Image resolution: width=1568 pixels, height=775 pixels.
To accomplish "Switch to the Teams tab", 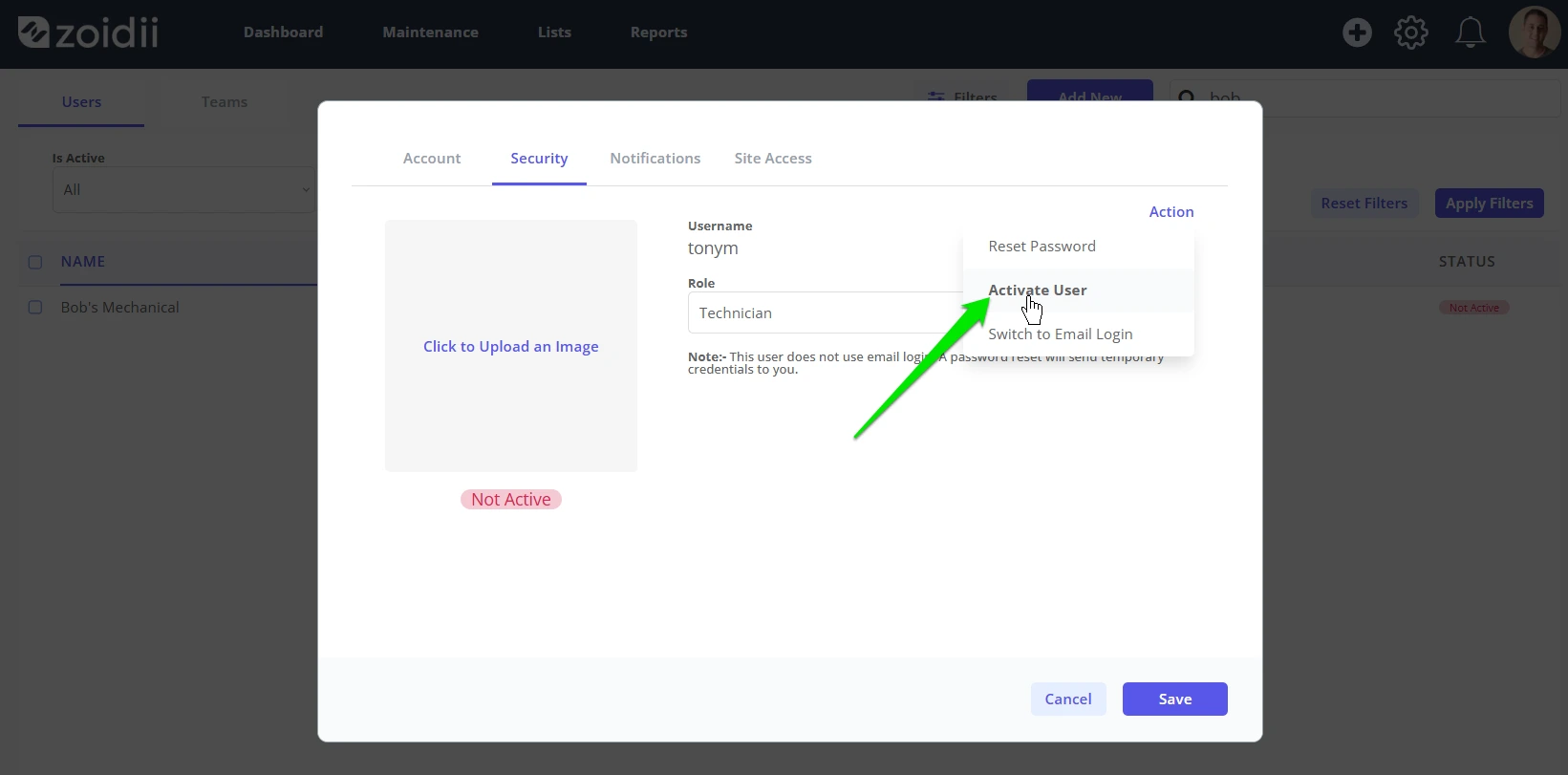I will point(224,102).
